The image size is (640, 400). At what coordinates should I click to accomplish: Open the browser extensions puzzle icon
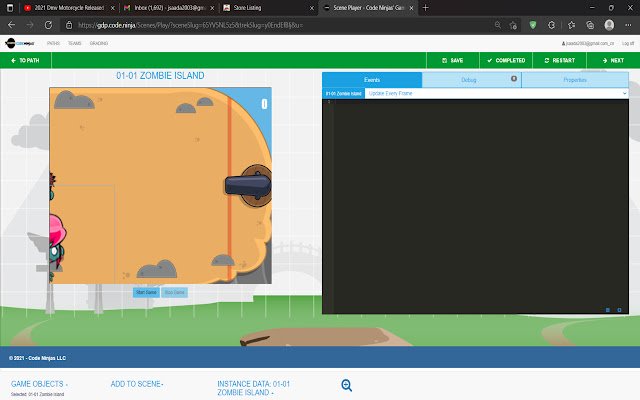coord(551,25)
